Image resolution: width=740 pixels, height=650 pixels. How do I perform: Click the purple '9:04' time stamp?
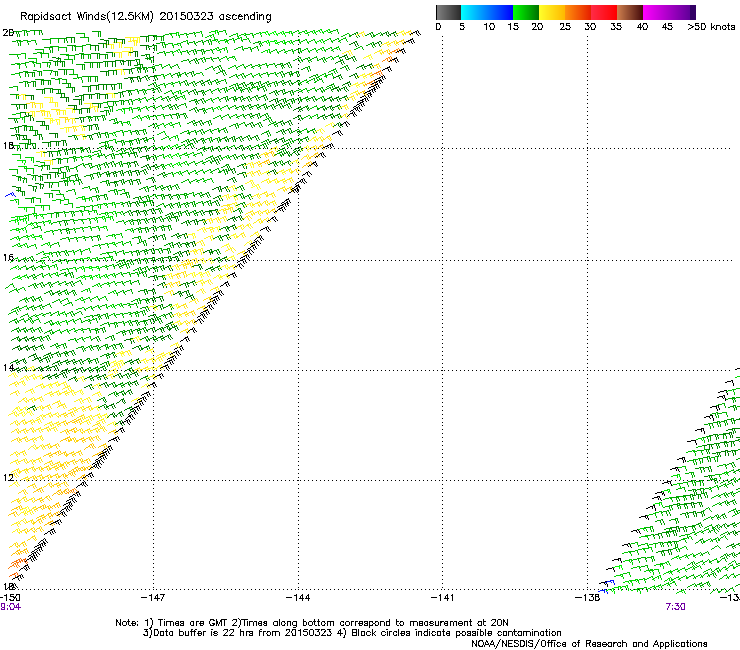(10, 607)
